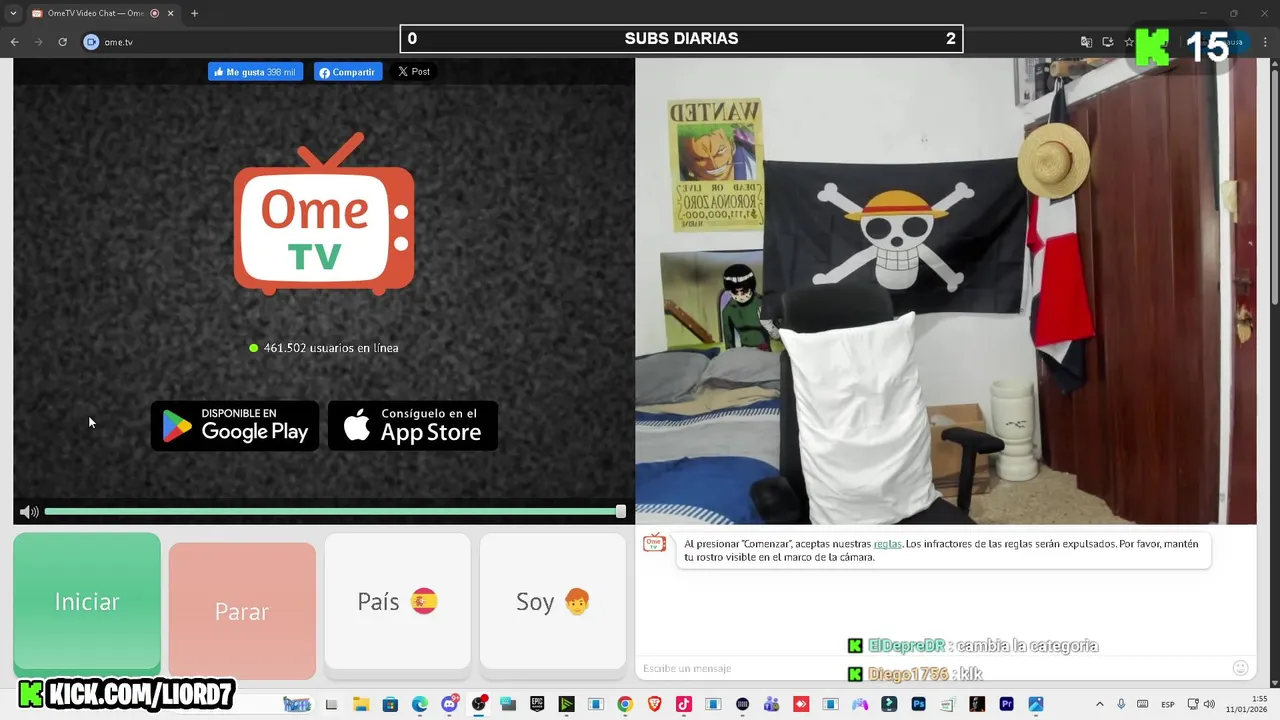
Task: Click the camera site permission icon
Action: pyautogui.click(x=92, y=42)
